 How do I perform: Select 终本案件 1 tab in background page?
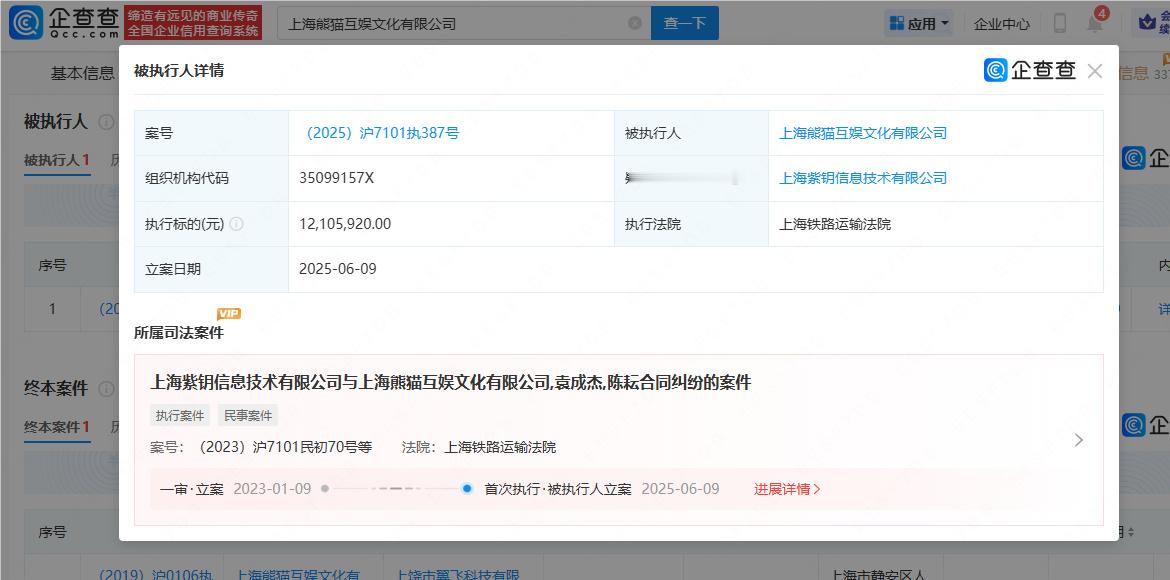click(x=57, y=428)
